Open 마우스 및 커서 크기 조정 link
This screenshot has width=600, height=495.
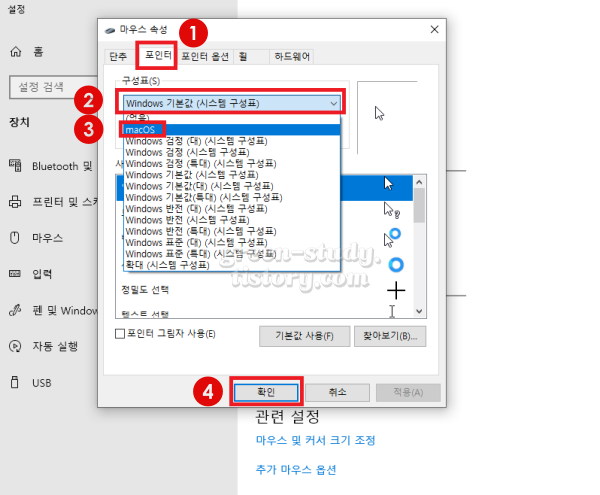click(x=315, y=440)
